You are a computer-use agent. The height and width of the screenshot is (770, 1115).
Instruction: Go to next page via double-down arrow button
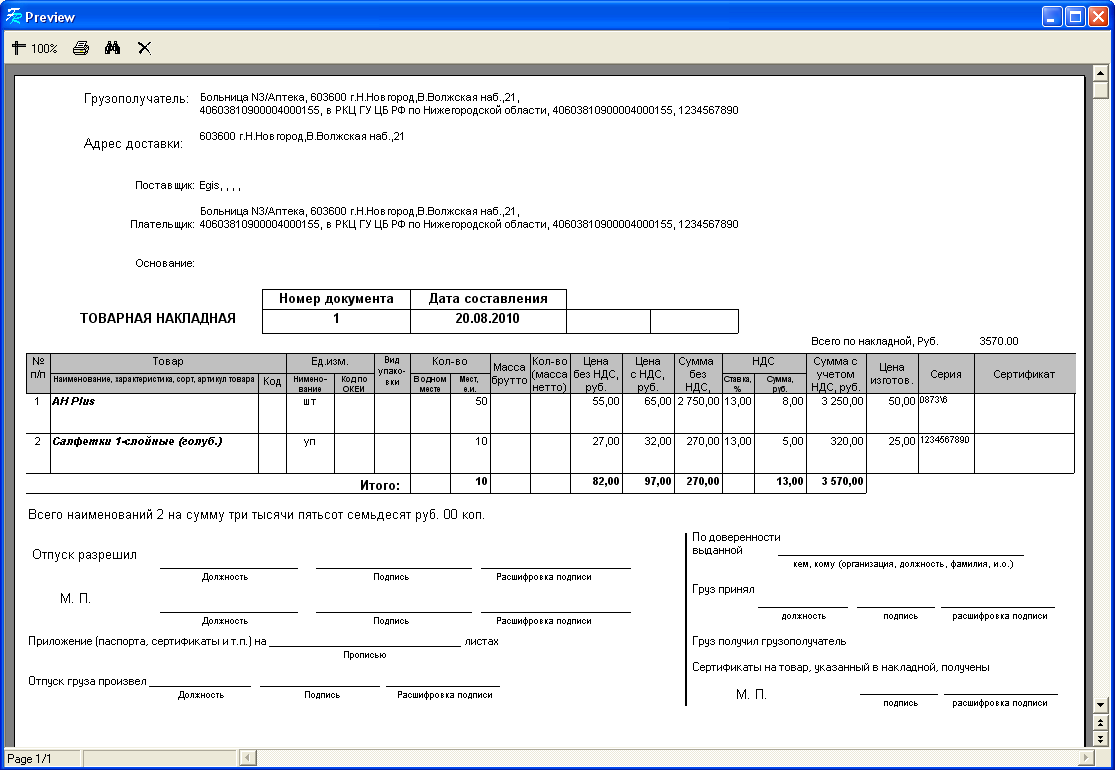click(x=1100, y=738)
